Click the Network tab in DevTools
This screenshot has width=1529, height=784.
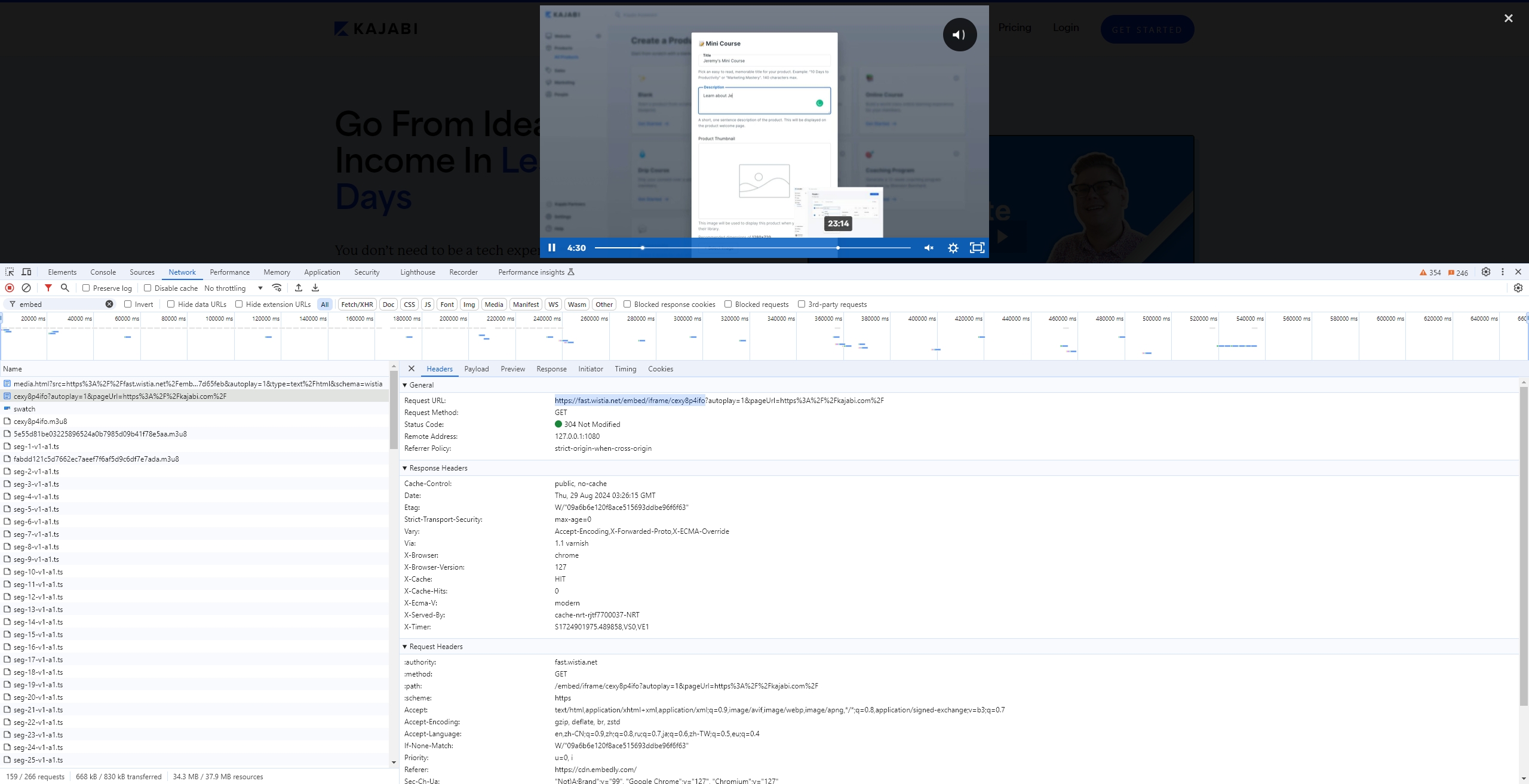[182, 271]
